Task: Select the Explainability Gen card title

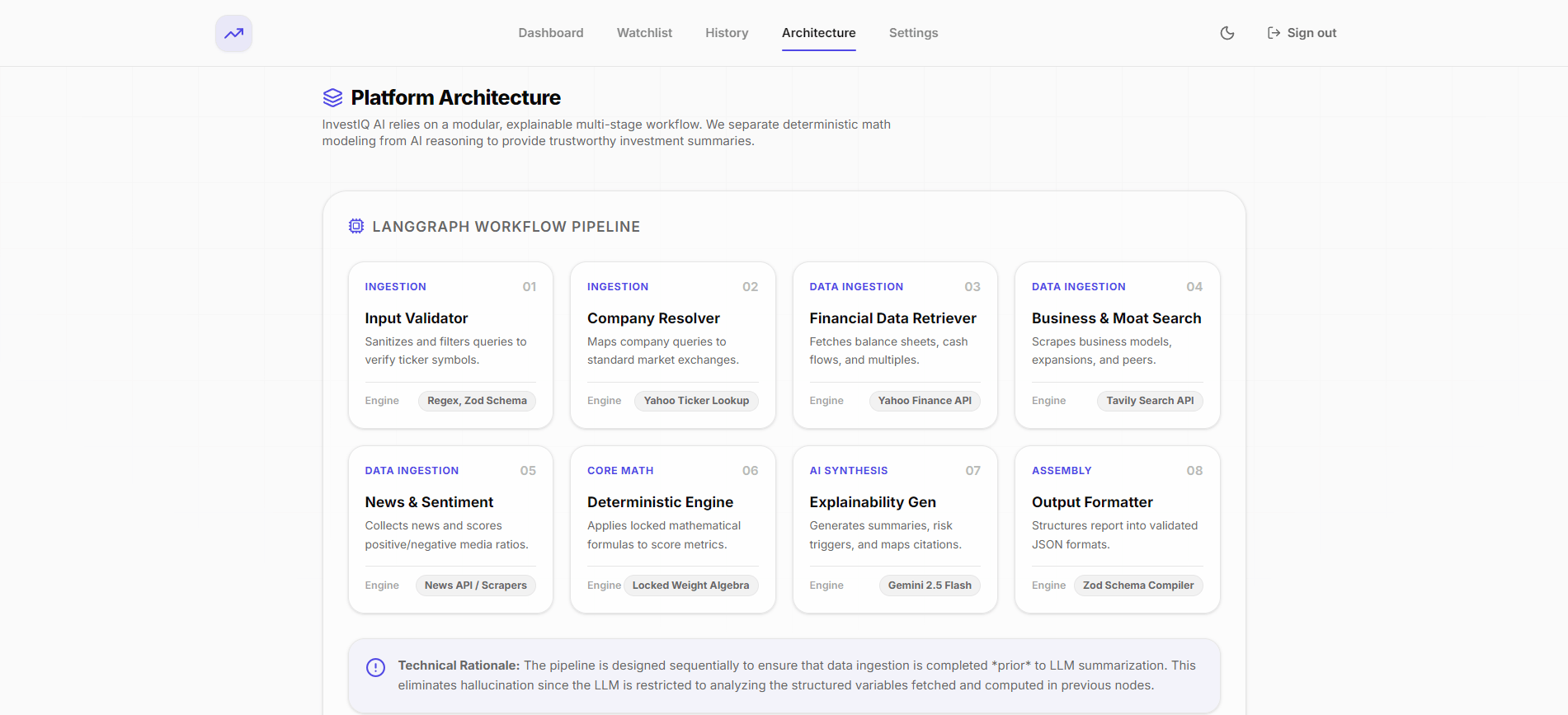Action: (x=873, y=502)
